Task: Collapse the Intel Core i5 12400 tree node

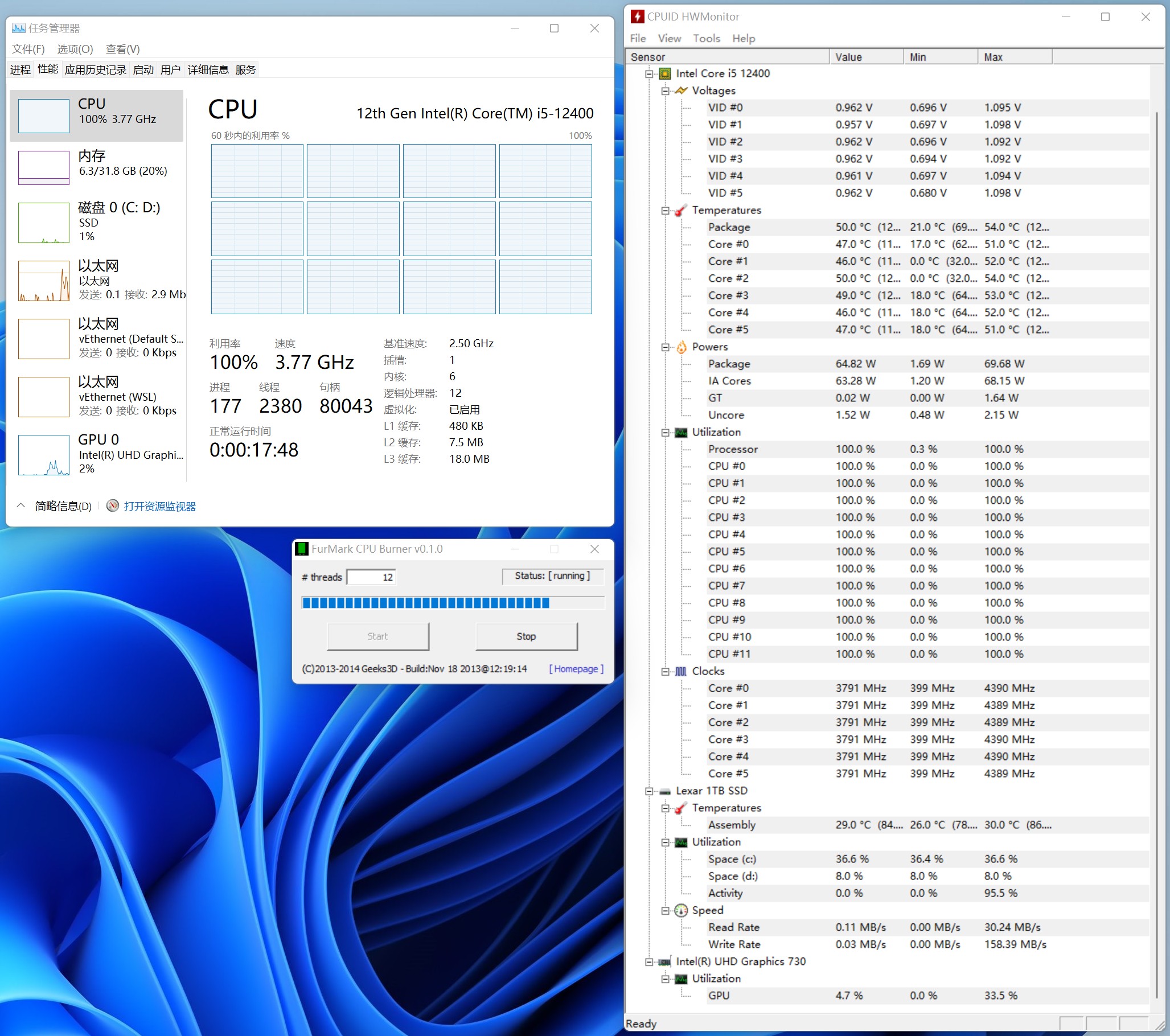Action: tap(649, 74)
